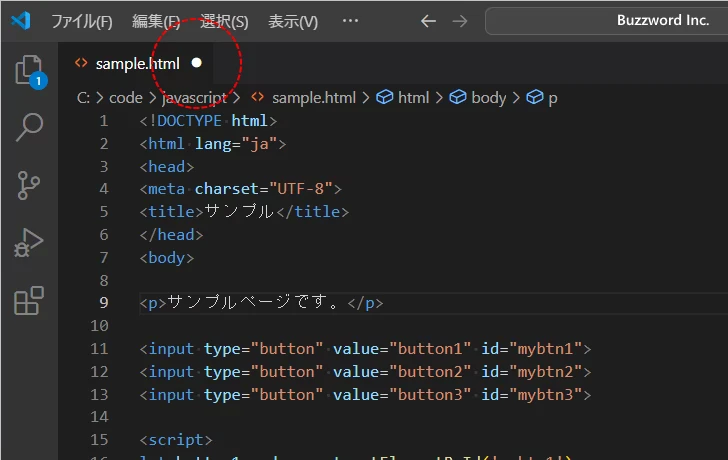The image size is (728, 460).
Task: Go back with the left arrow
Action: pyautogui.click(x=428, y=21)
